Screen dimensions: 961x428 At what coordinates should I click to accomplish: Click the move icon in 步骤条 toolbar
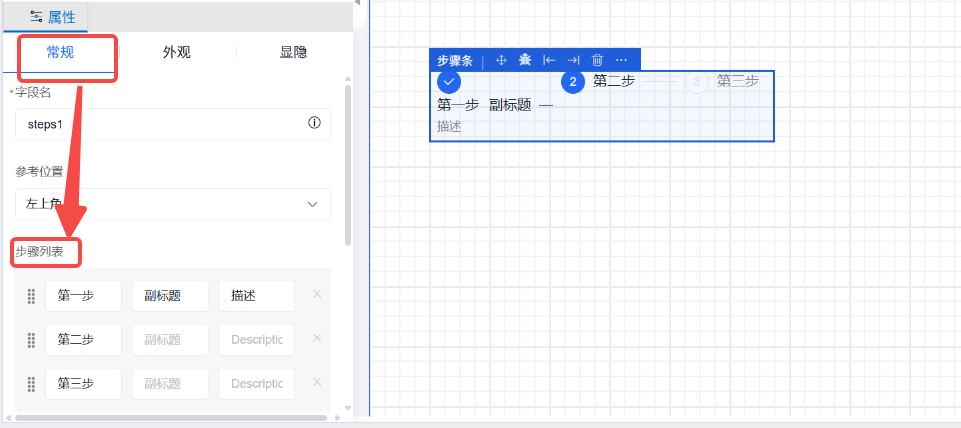click(501, 60)
